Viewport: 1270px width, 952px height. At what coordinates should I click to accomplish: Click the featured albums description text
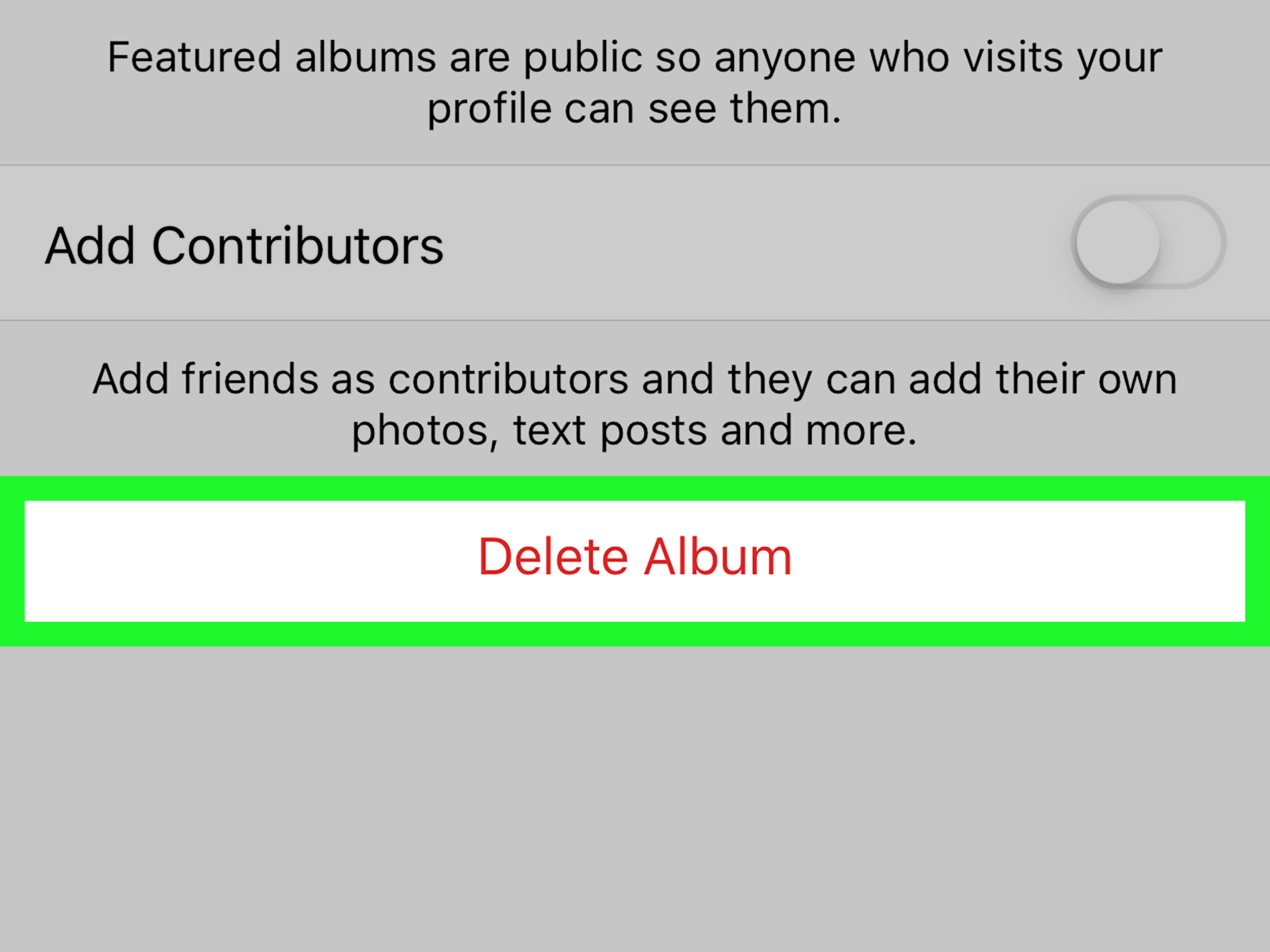pyautogui.click(x=635, y=81)
